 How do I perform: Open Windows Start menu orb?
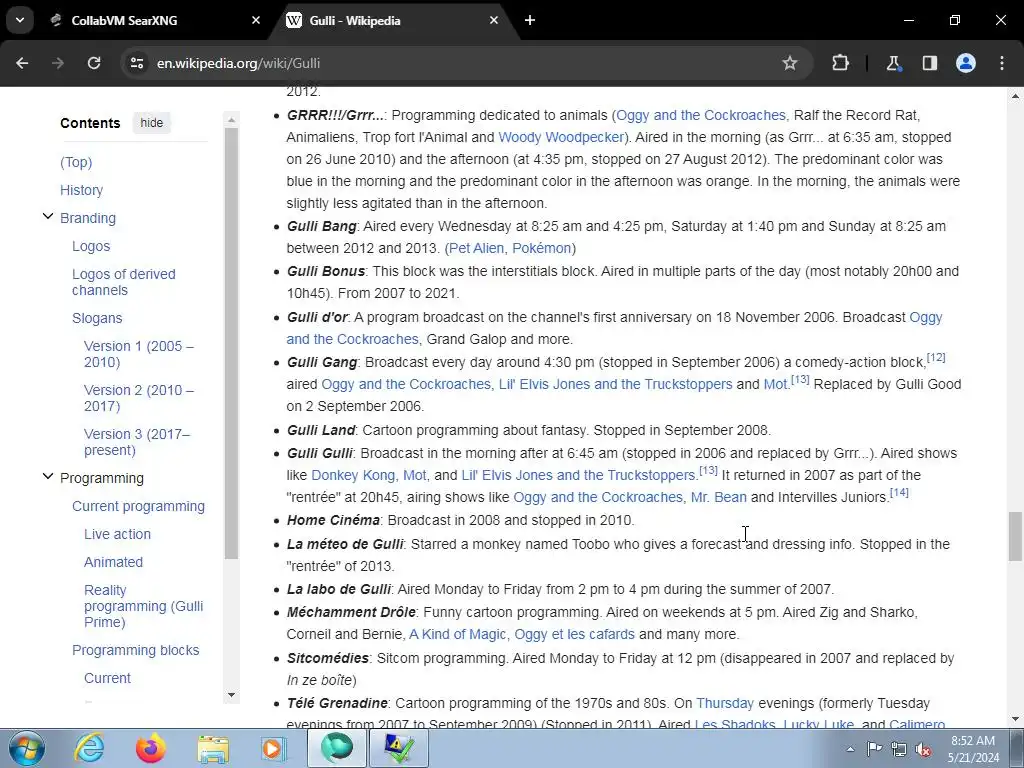[26, 748]
